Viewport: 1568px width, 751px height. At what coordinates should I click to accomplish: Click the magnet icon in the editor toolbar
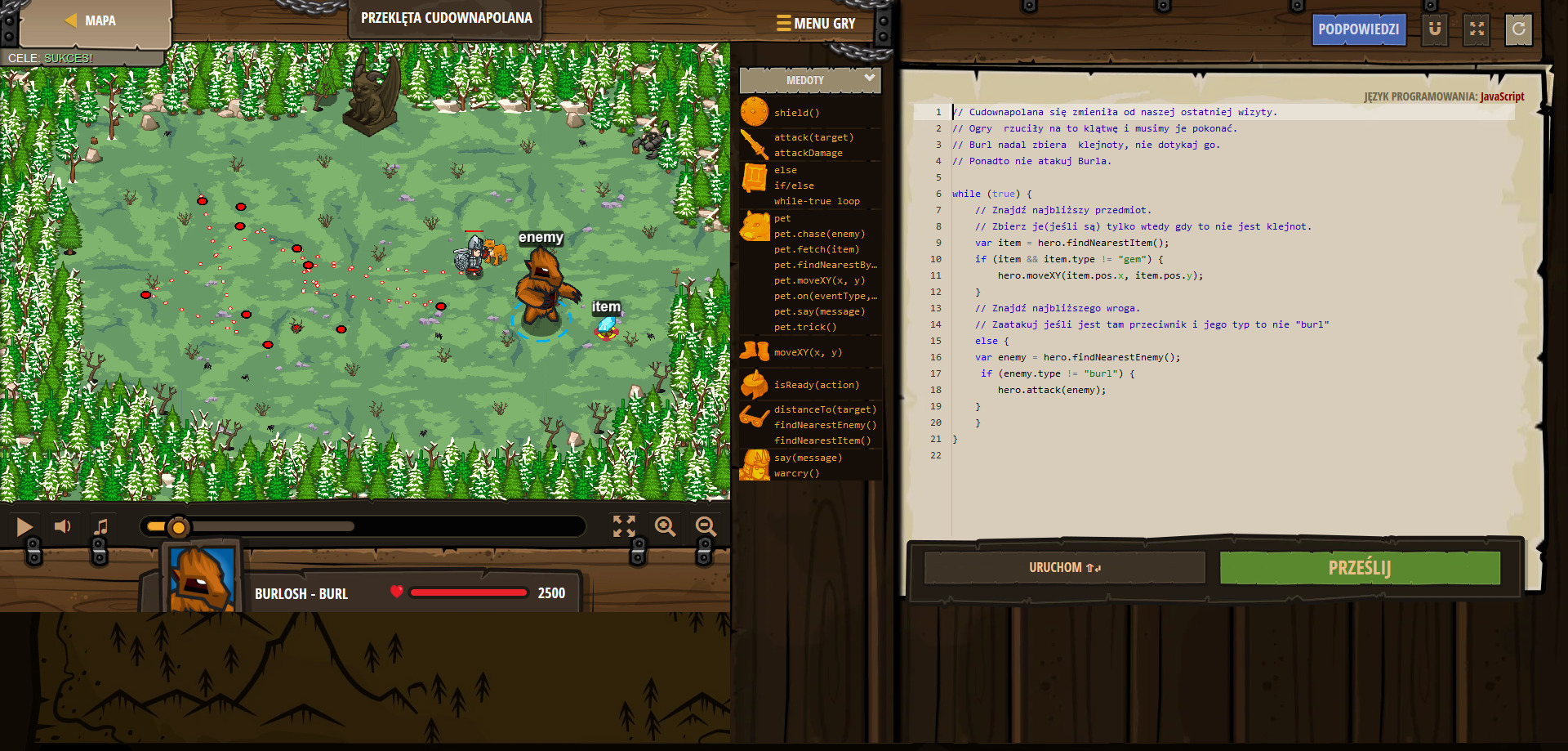coord(1435,29)
